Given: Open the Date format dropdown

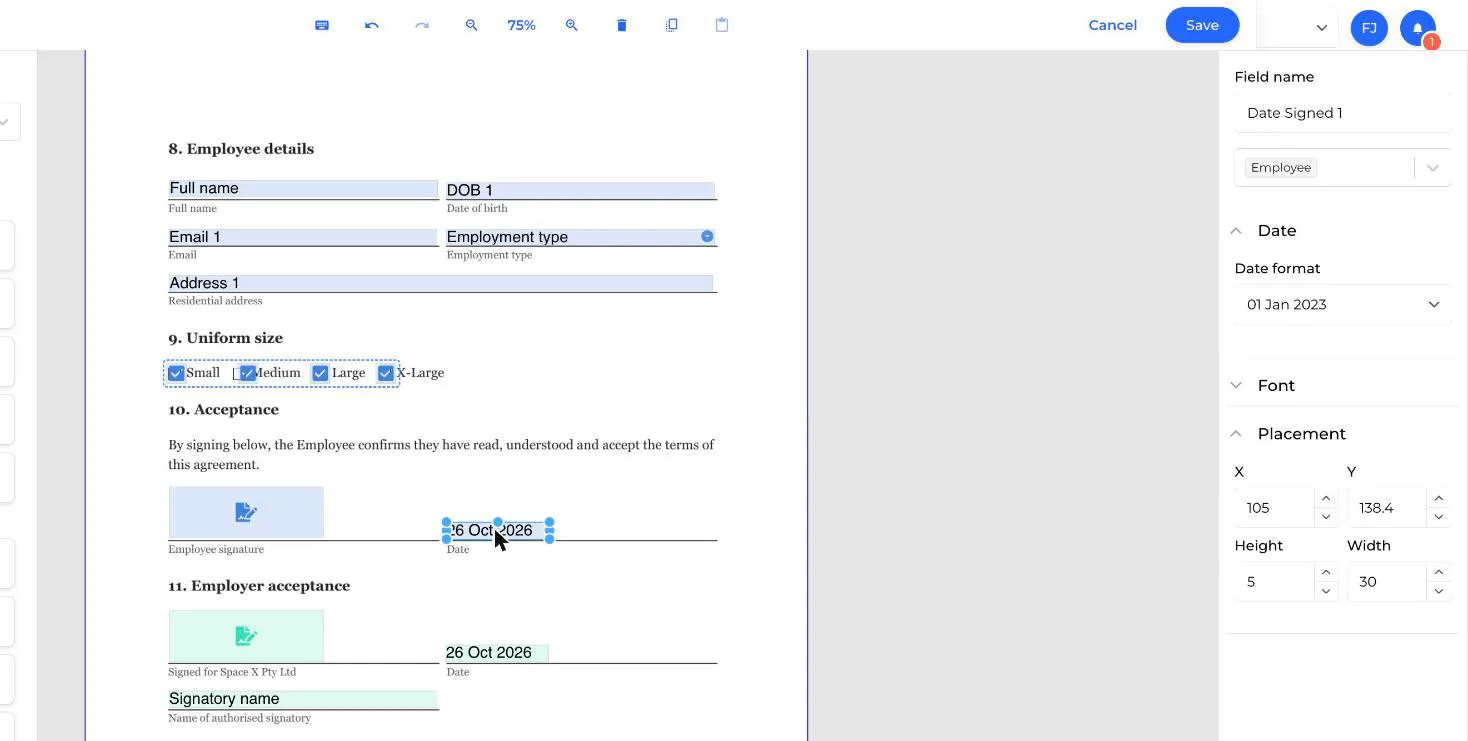Looking at the screenshot, I should [x=1342, y=304].
